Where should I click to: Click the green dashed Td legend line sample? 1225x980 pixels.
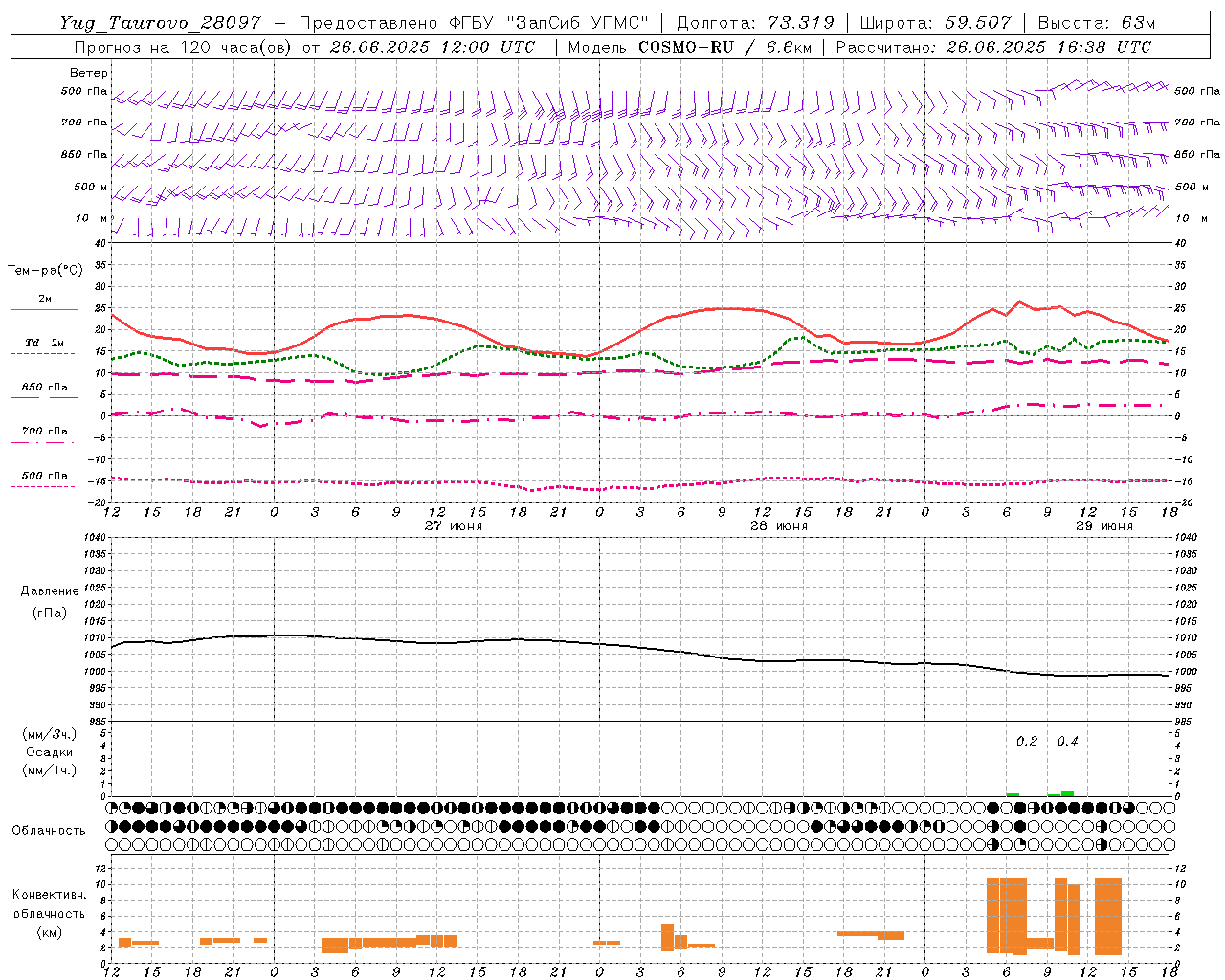[42, 353]
